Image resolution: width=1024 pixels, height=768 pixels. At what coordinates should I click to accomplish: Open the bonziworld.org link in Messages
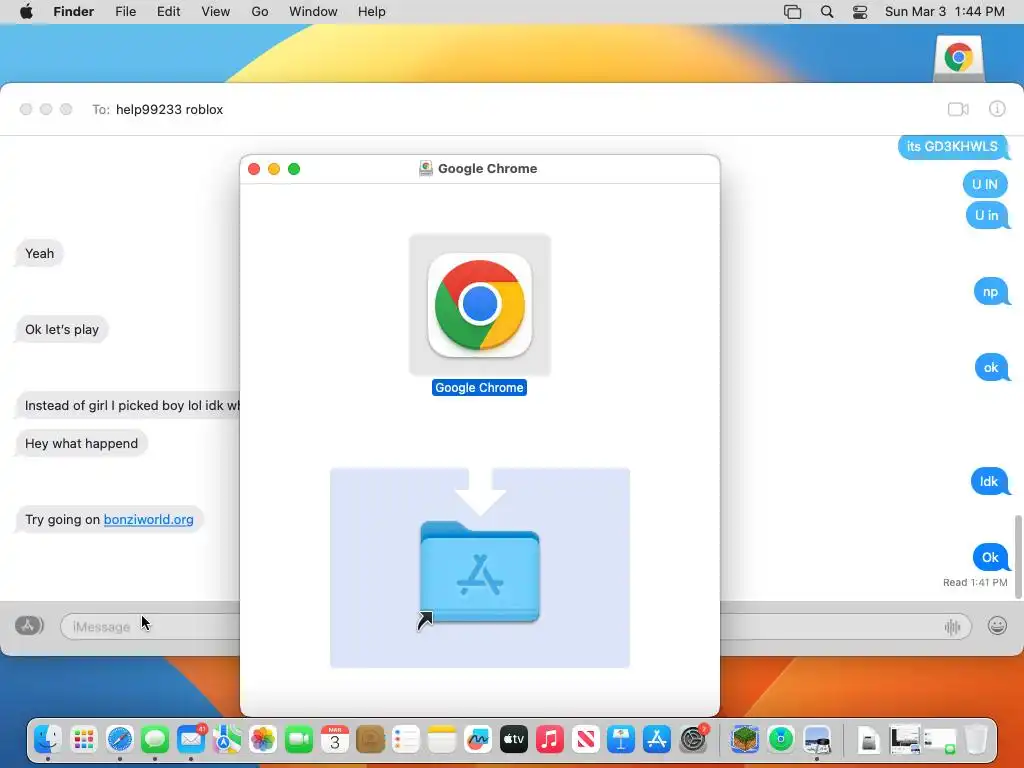coord(148,520)
